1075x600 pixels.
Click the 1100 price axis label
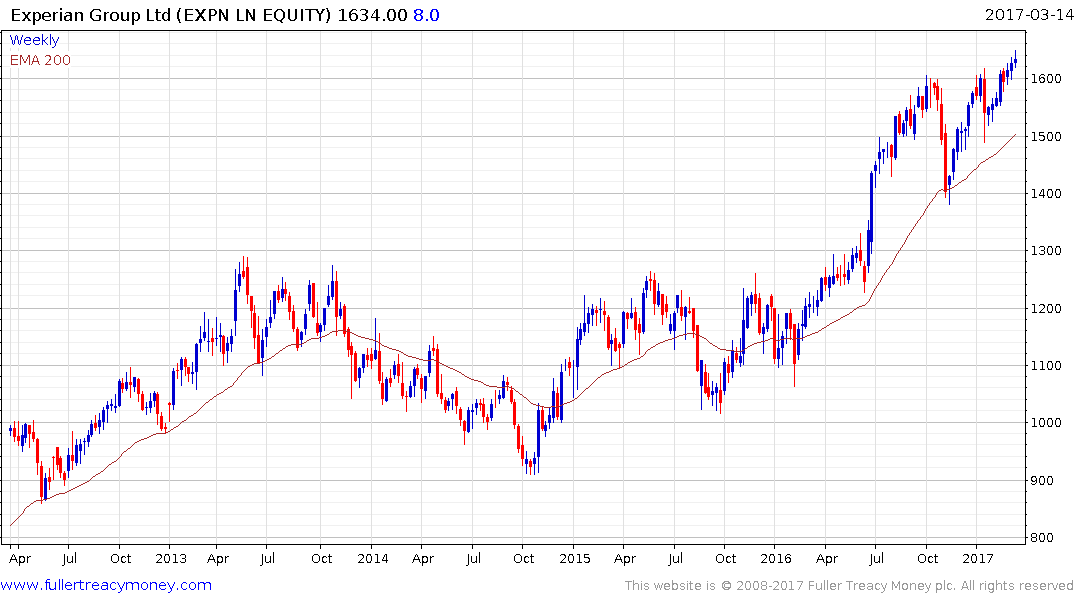click(1046, 365)
